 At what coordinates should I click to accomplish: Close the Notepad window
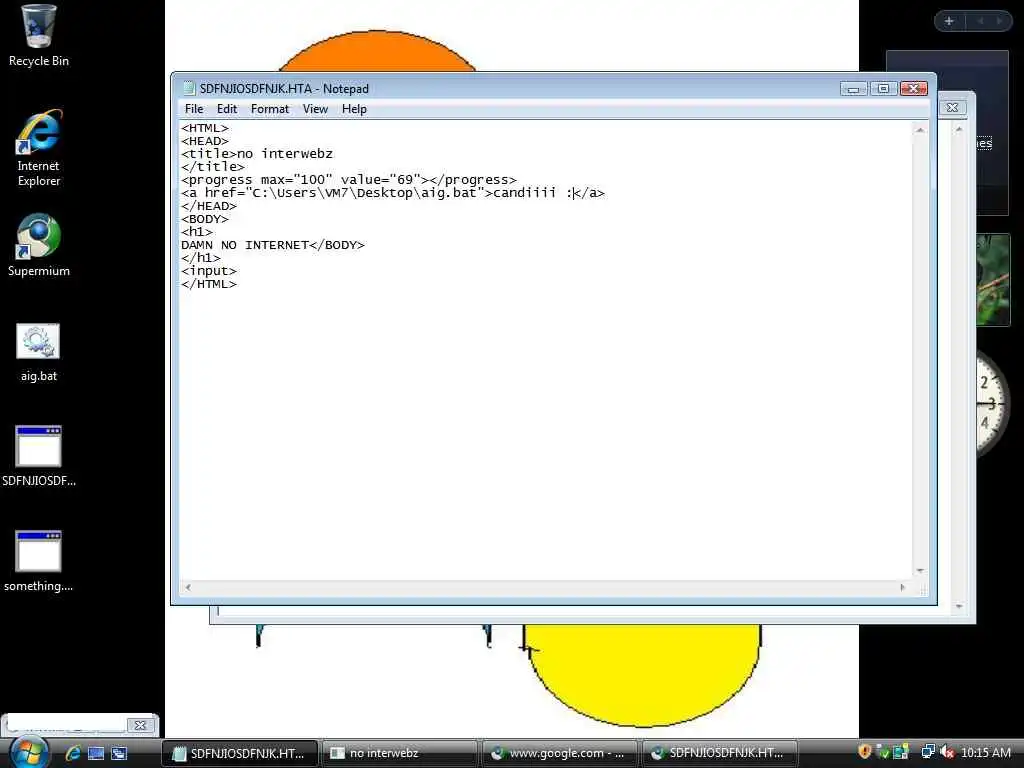914,88
